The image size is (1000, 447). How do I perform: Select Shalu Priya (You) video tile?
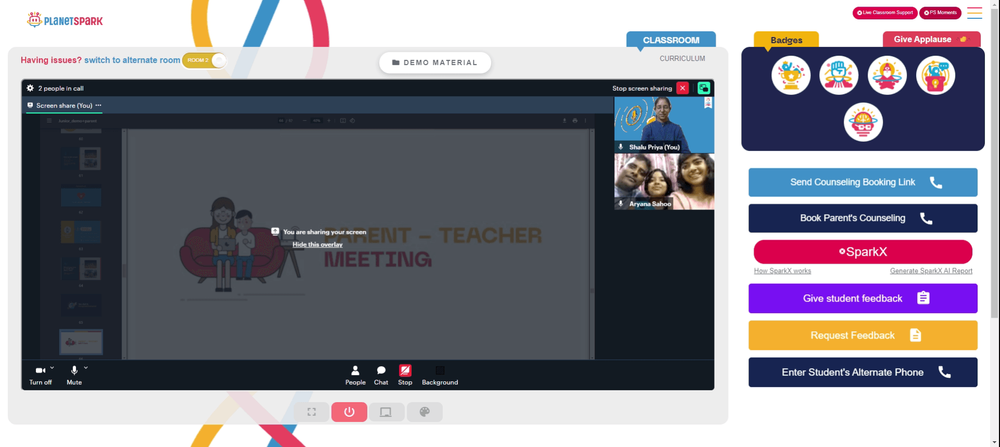[664, 125]
